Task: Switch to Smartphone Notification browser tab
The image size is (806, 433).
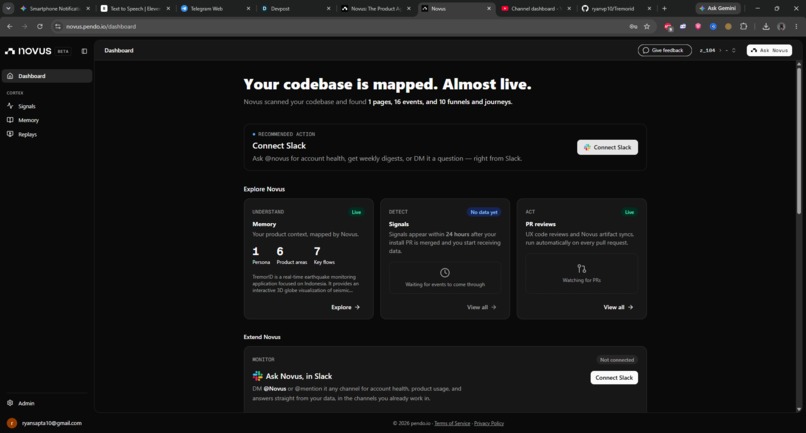Action: tap(54, 9)
